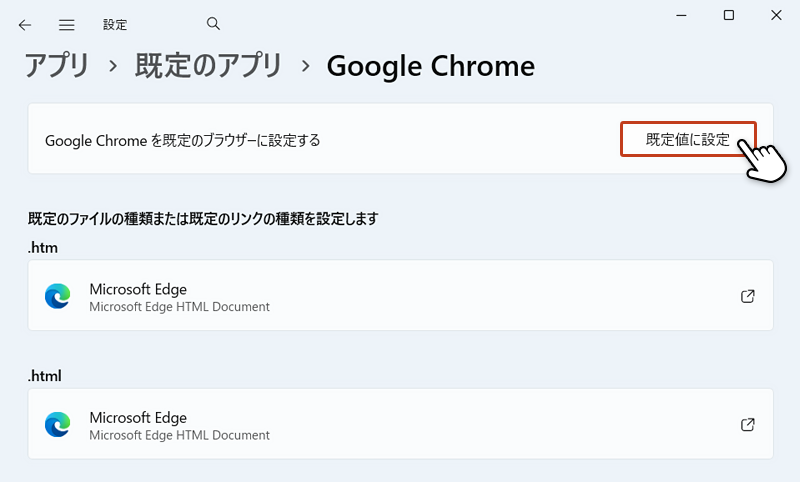Click the 設定 window title
The image size is (800, 482).
tap(115, 24)
